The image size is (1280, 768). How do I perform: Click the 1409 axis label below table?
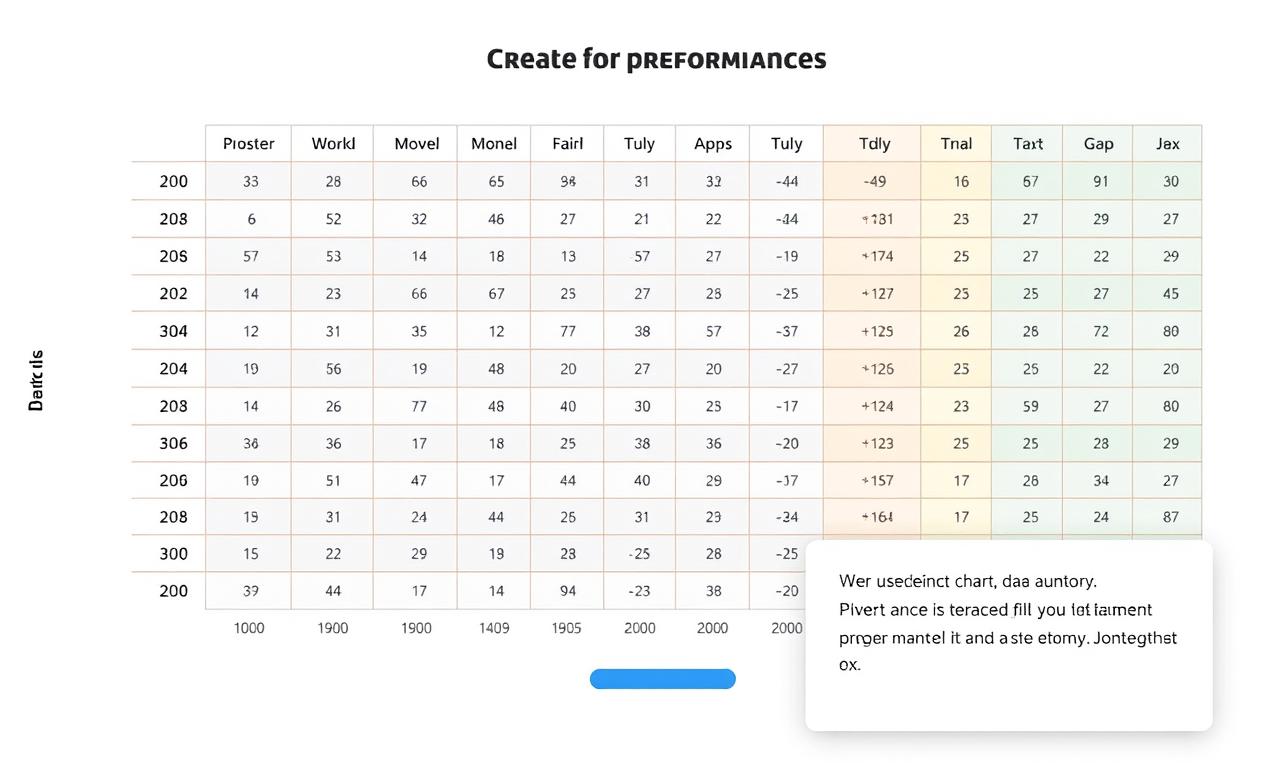494,628
